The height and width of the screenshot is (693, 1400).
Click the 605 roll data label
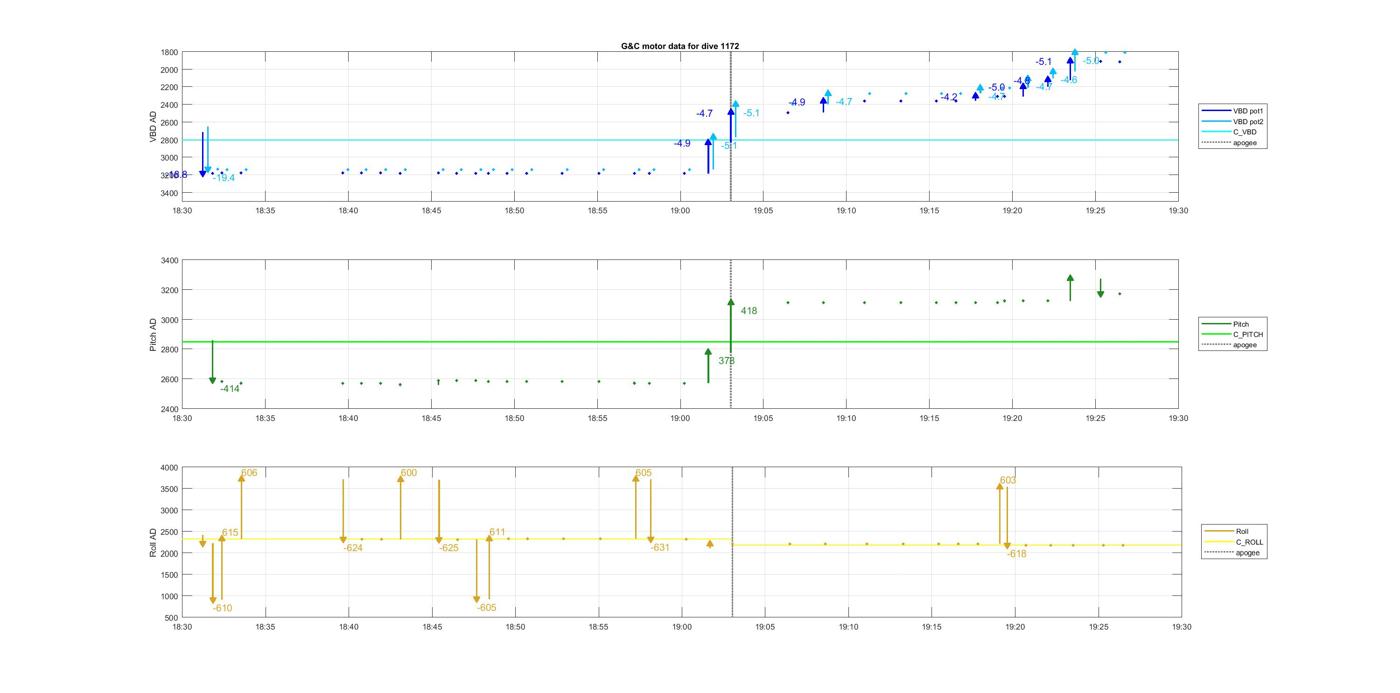(643, 473)
